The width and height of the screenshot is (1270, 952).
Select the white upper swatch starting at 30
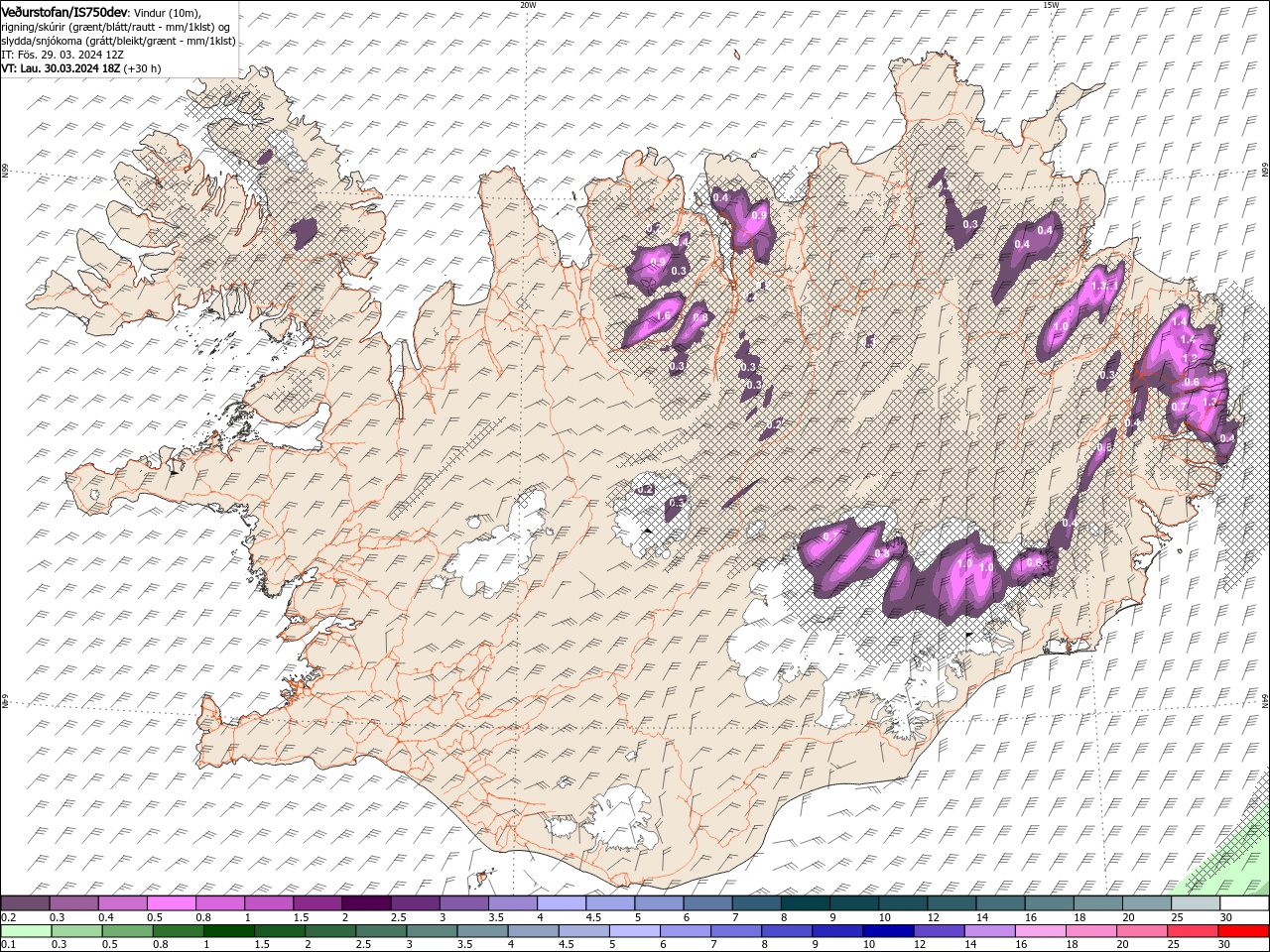[x=1244, y=903]
